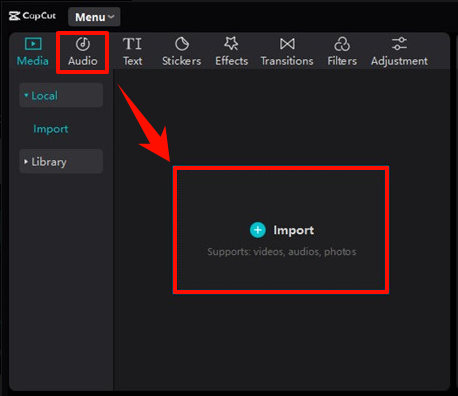458x396 pixels.
Task: Click the blue plus Import button
Action: click(x=258, y=230)
